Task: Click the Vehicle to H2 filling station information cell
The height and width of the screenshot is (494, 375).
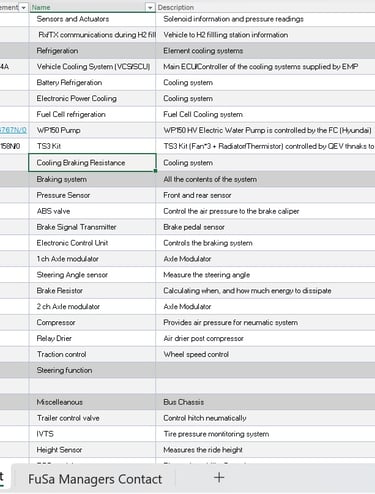Action: tap(265, 35)
